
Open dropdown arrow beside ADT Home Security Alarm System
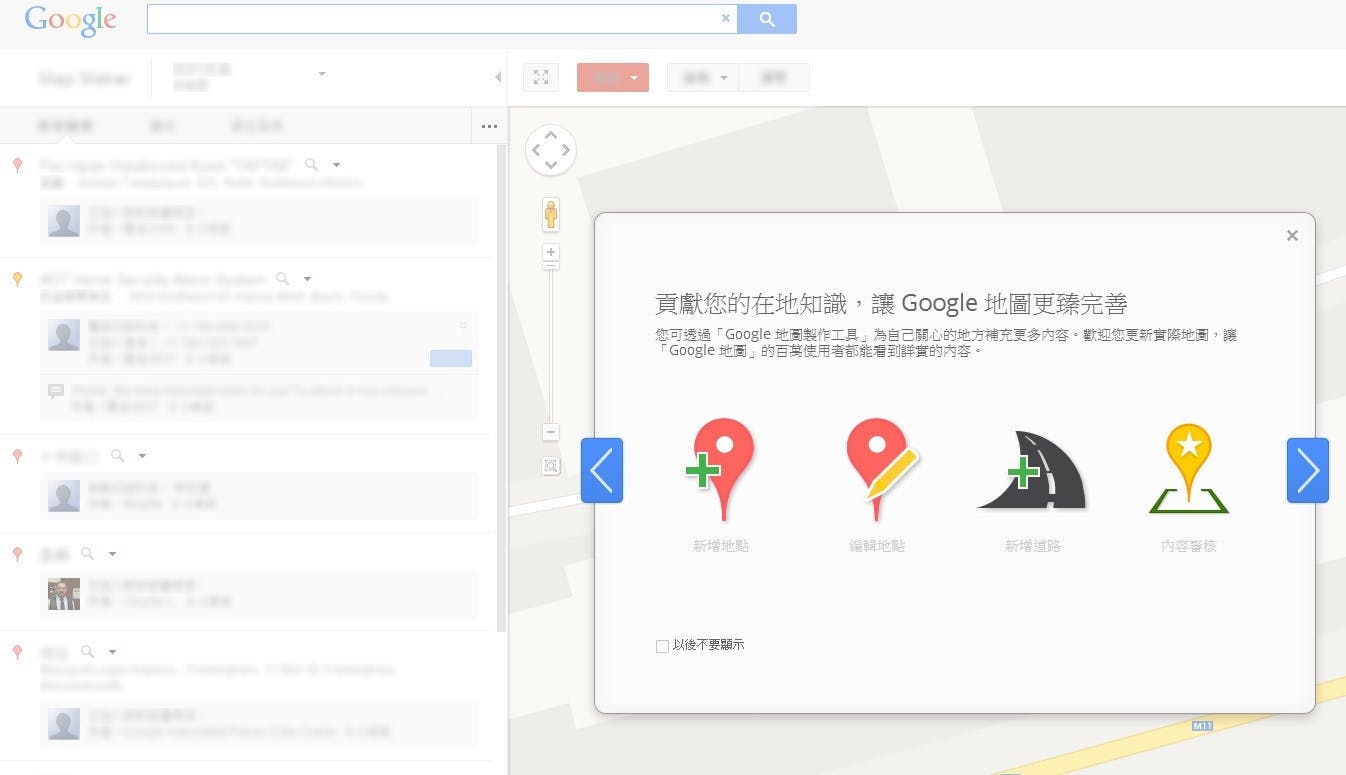click(308, 279)
